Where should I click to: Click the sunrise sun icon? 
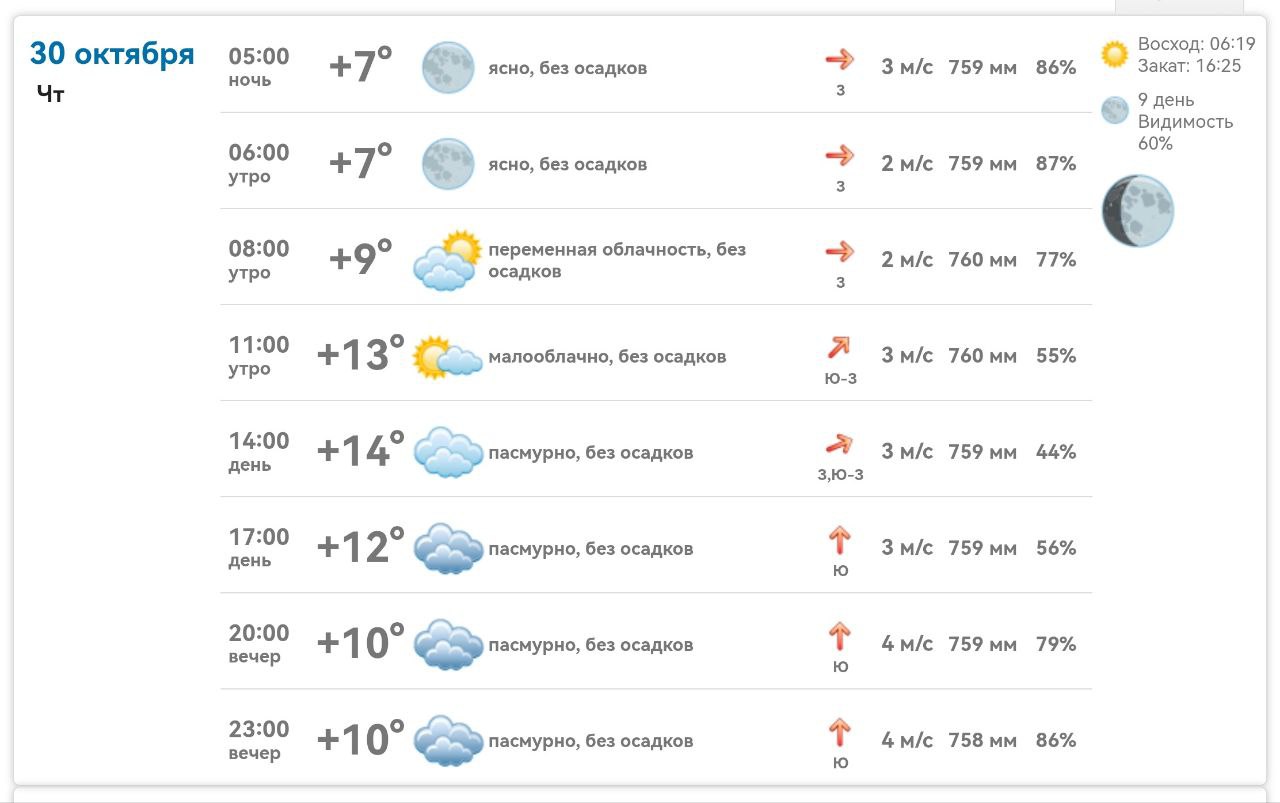click(1114, 54)
